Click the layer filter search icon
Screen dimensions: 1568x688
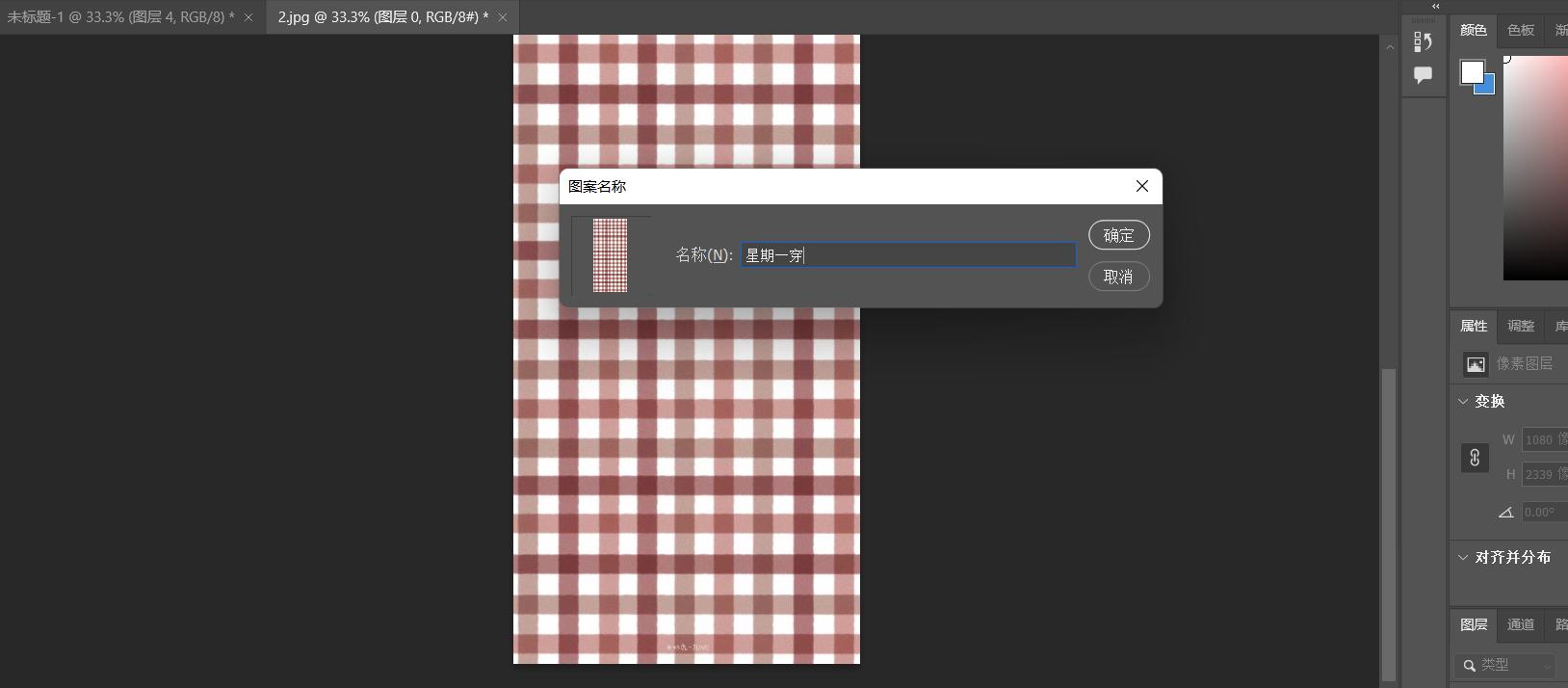[1469, 665]
